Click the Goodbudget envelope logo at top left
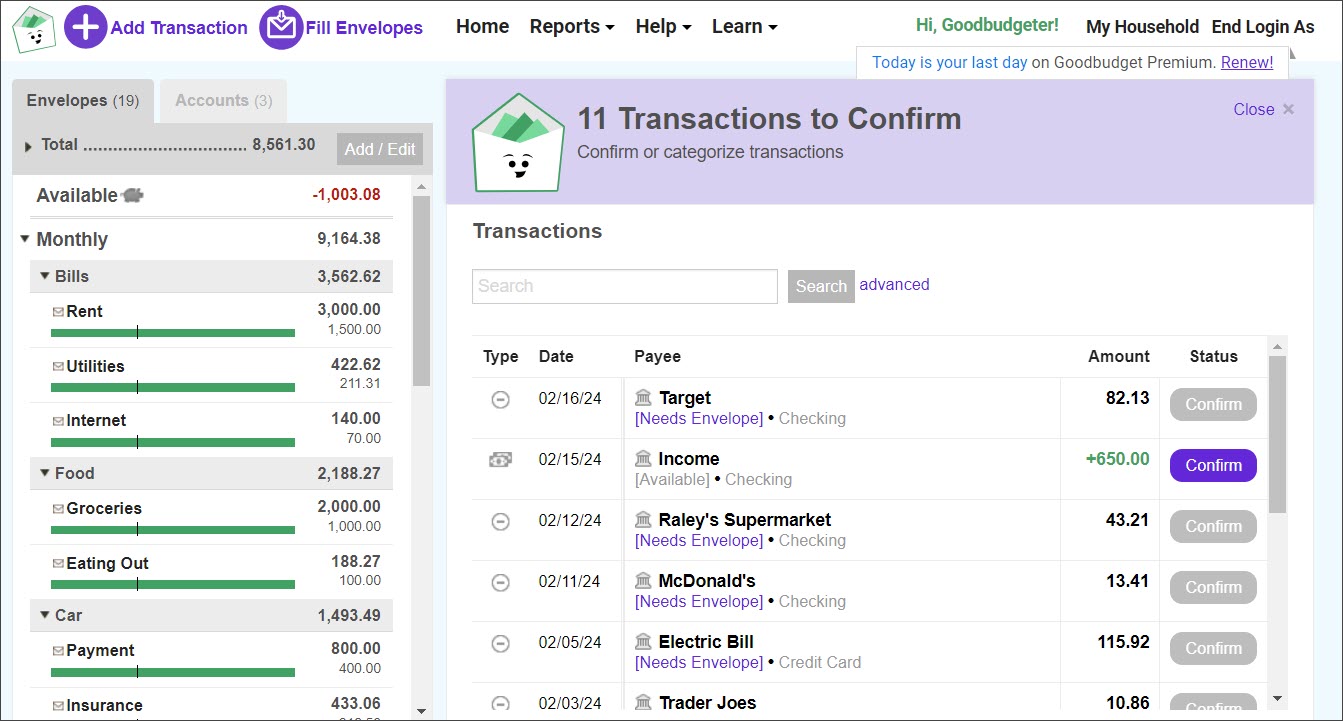 [x=34, y=29]
